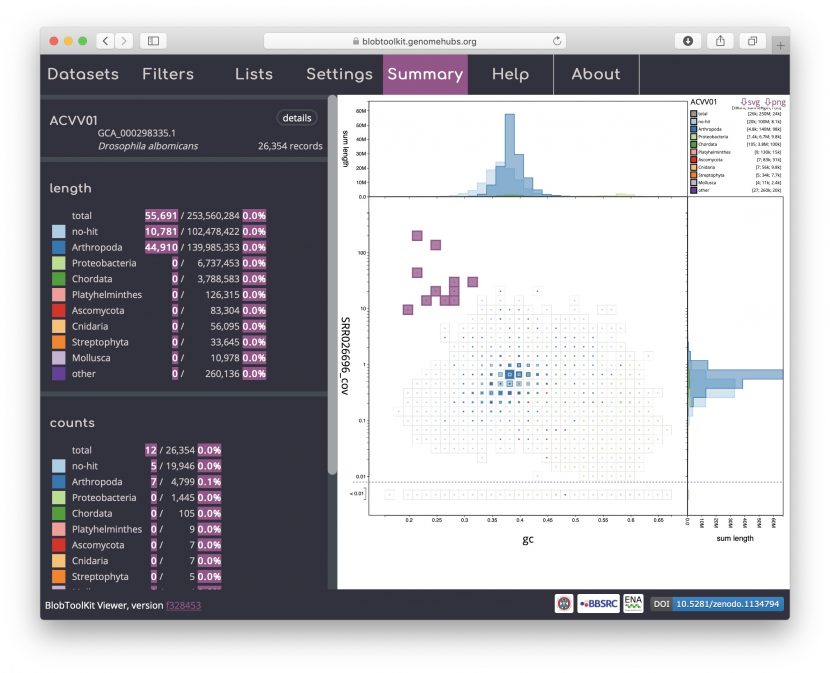Open the Settings menu item
This screenshot has width=830, height=673.
click(338, 74)
